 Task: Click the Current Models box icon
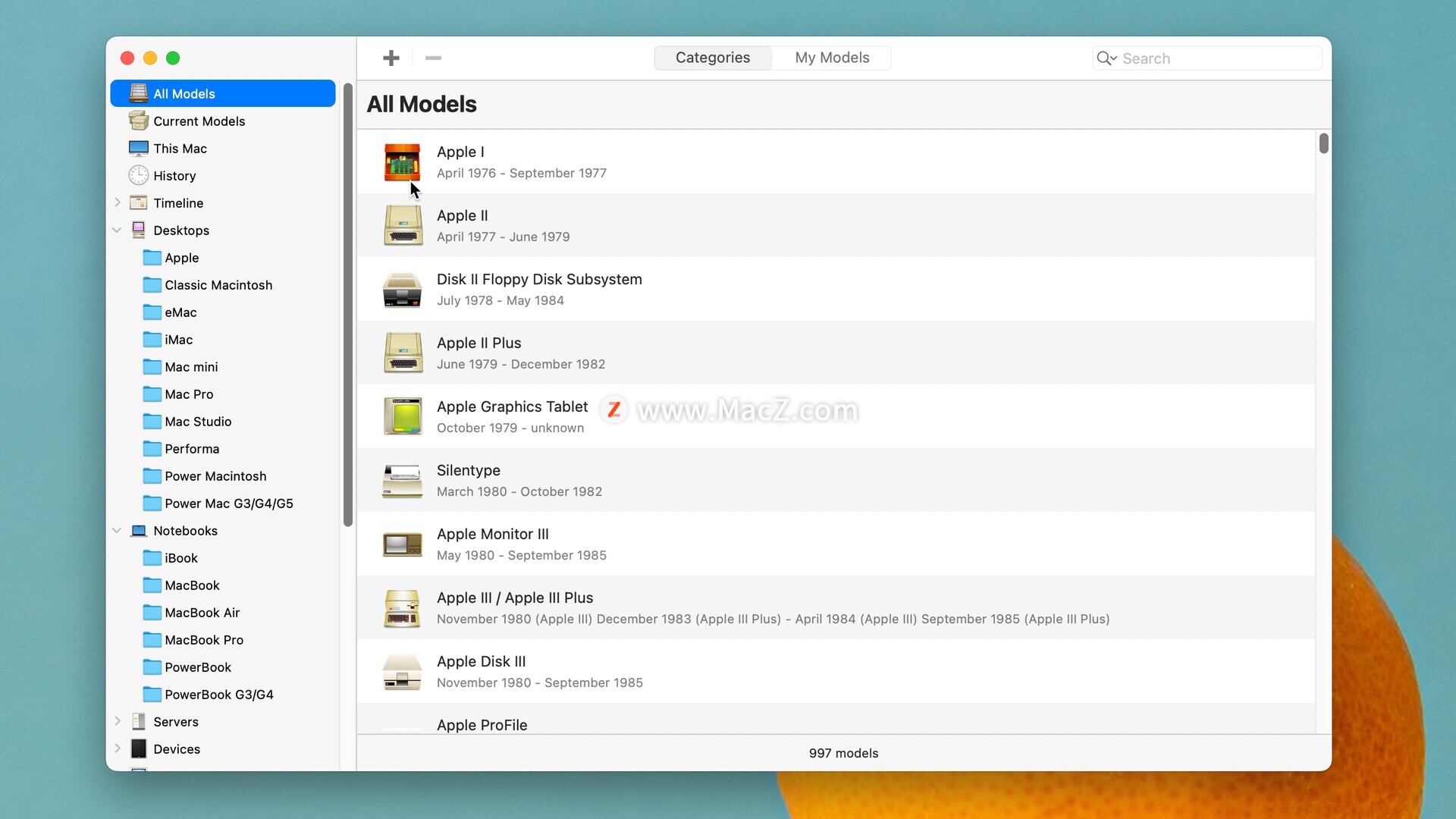[139, 121]
